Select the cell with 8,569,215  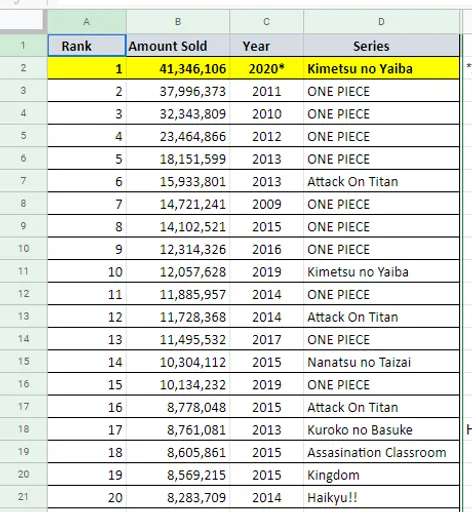[x=178, y=475]
